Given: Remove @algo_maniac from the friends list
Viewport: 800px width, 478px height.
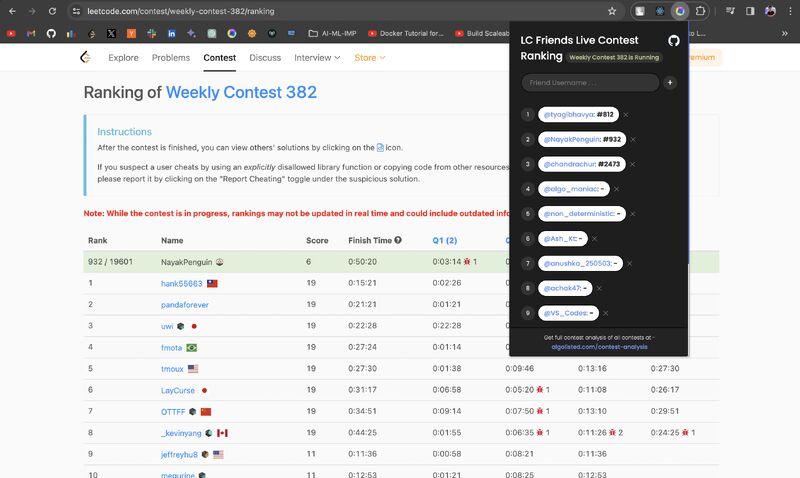Looking at the screenshot, I should click(x=616, y=189).
